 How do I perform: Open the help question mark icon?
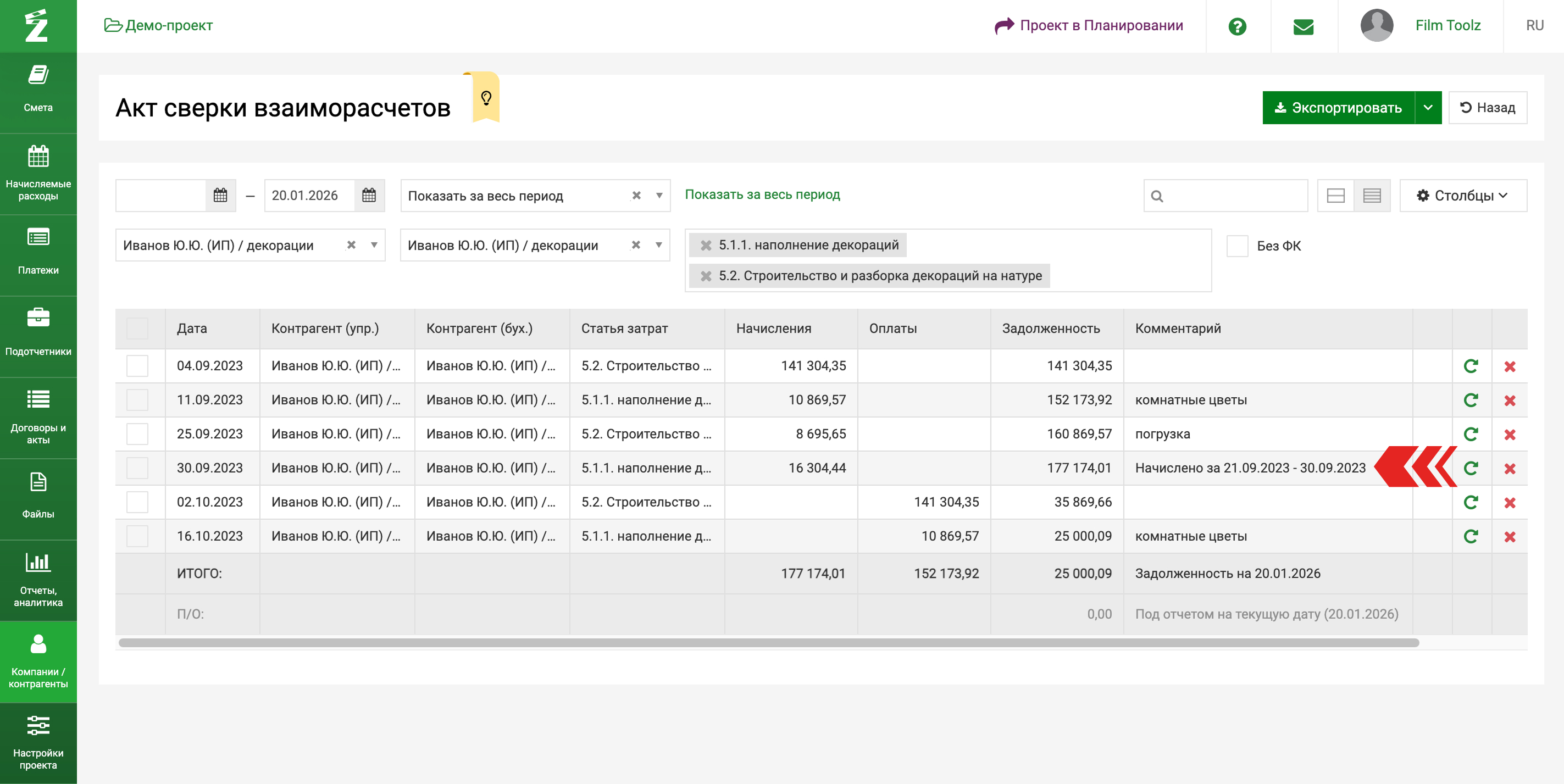[x=1237, y=26]
